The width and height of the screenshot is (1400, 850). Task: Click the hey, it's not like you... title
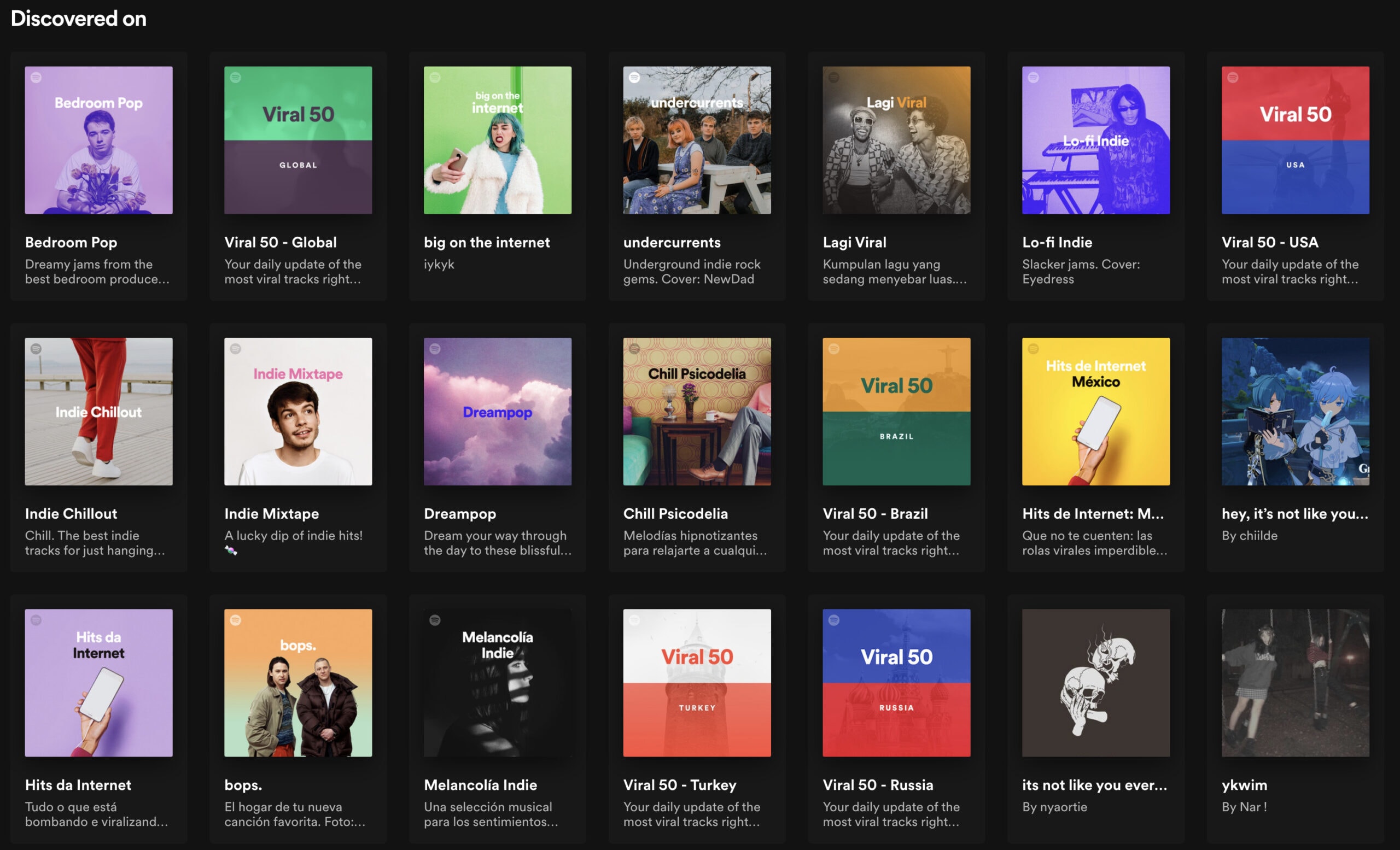point(1295,514)
